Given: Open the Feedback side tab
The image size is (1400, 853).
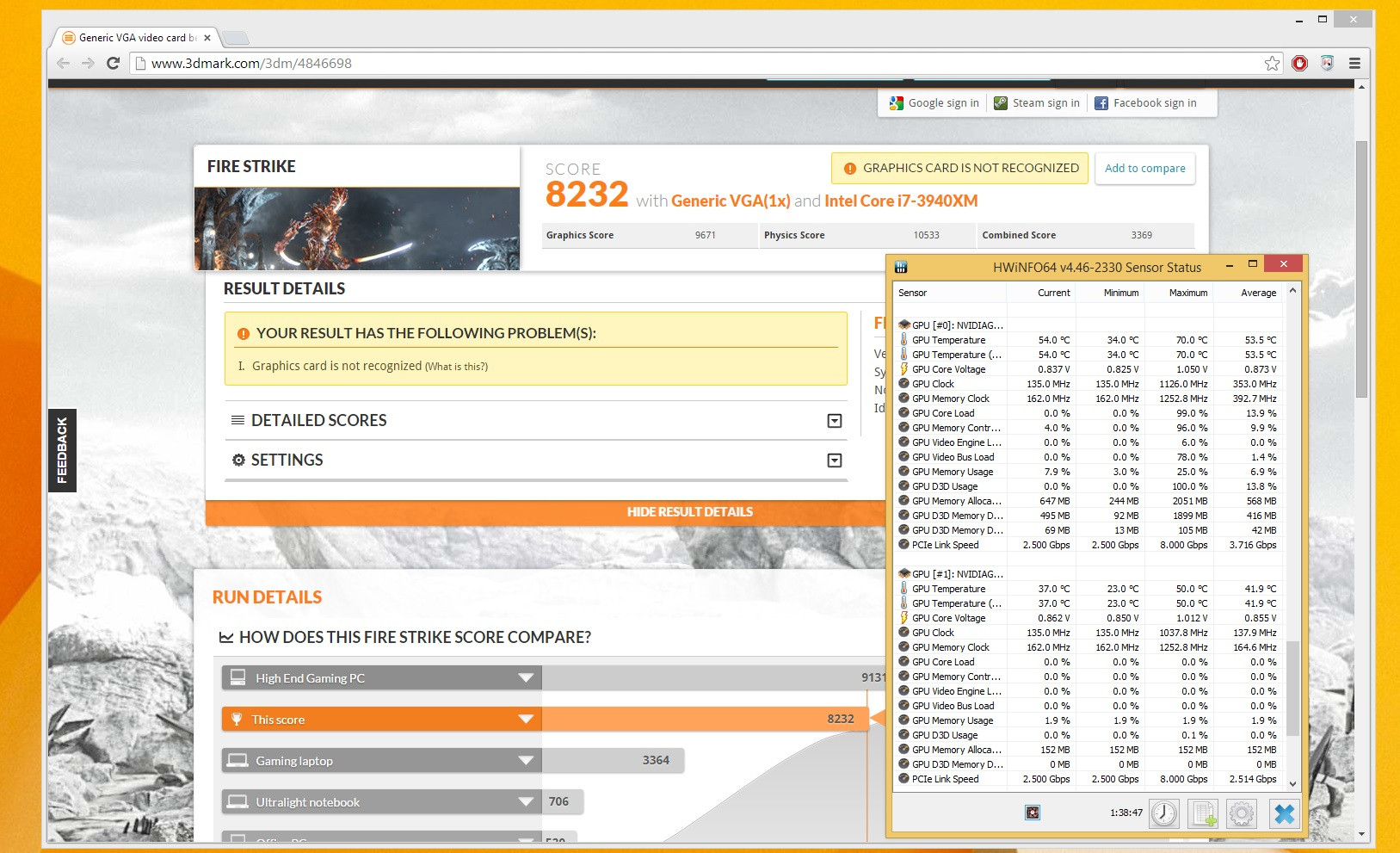Looking at the screenshot, I should coord(62,450).
